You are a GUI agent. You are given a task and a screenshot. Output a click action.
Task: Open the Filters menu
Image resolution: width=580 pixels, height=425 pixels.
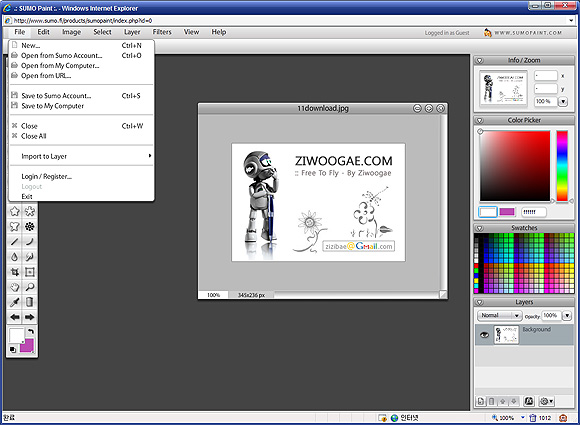162,32
